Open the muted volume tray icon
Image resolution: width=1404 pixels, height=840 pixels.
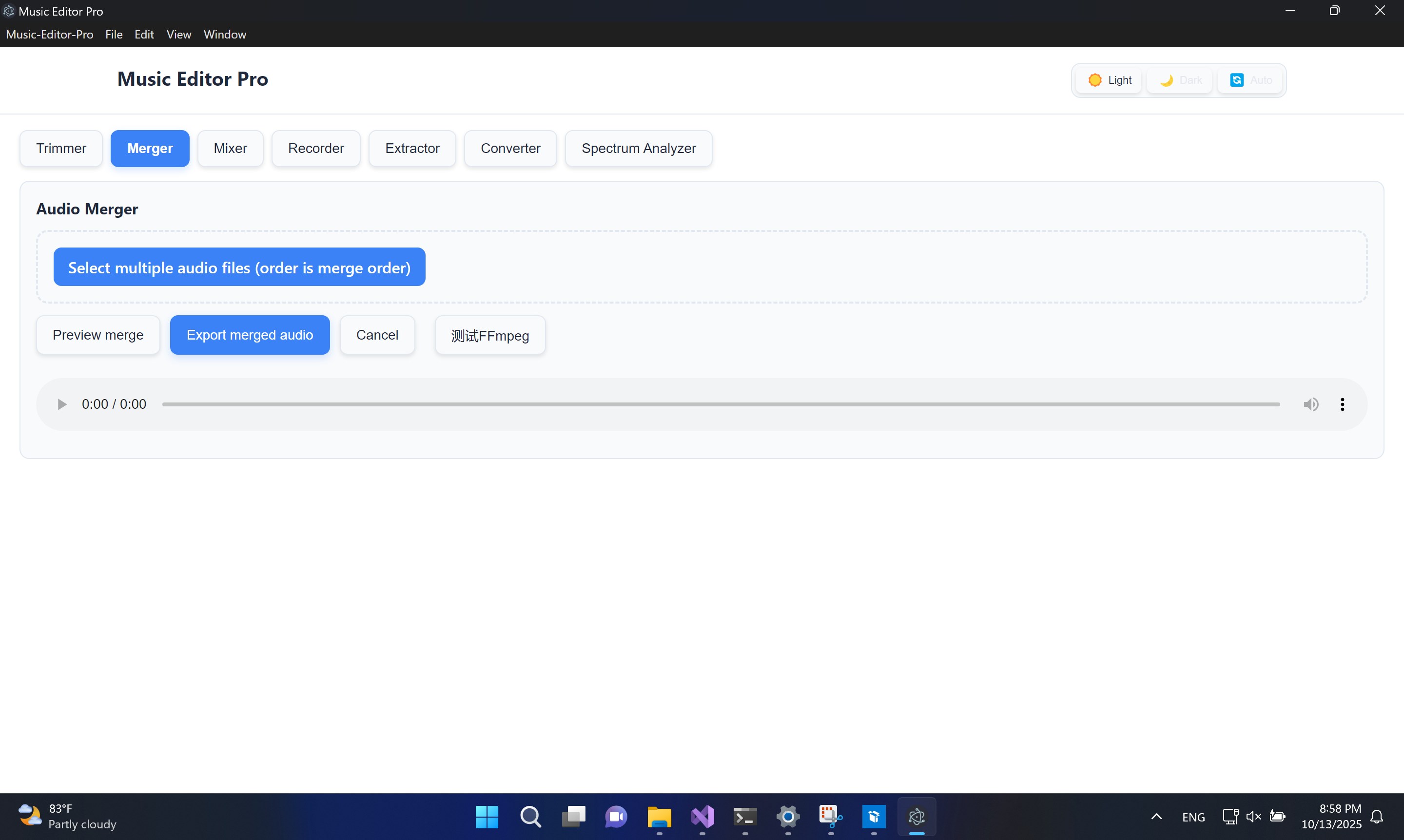pyautogui.click(x=1254, y=816)
